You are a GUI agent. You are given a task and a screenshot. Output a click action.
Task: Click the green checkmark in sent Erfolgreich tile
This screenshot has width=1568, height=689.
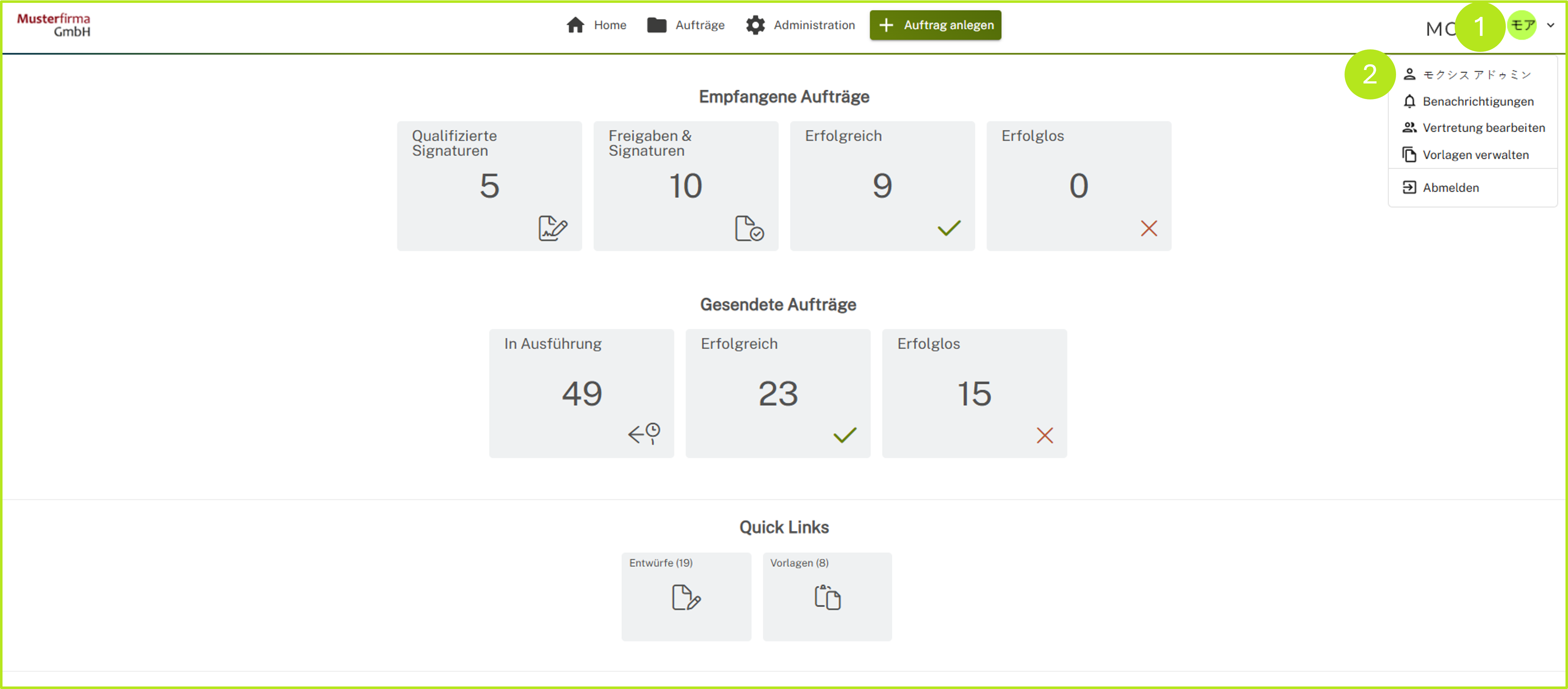844,435
